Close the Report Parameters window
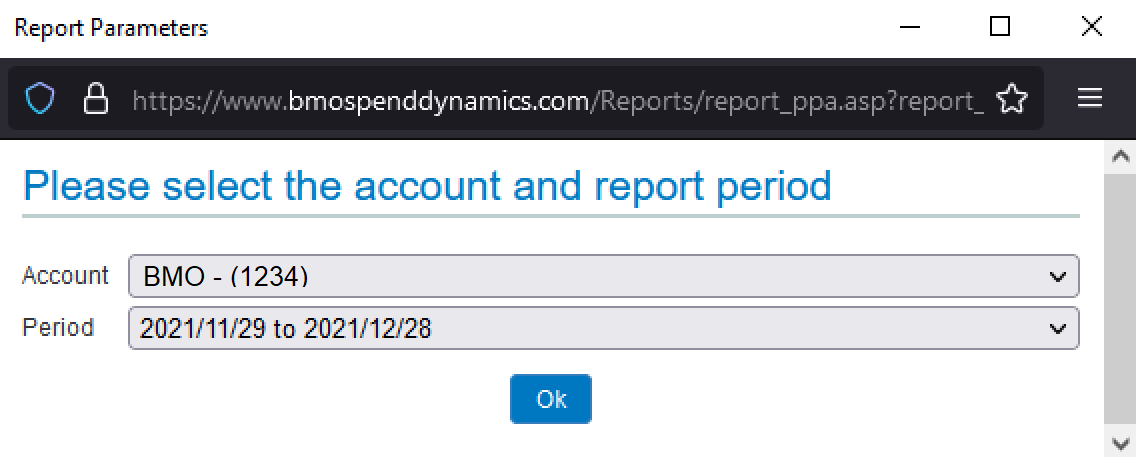The image size is (1136, 457). click(1091, 28)
